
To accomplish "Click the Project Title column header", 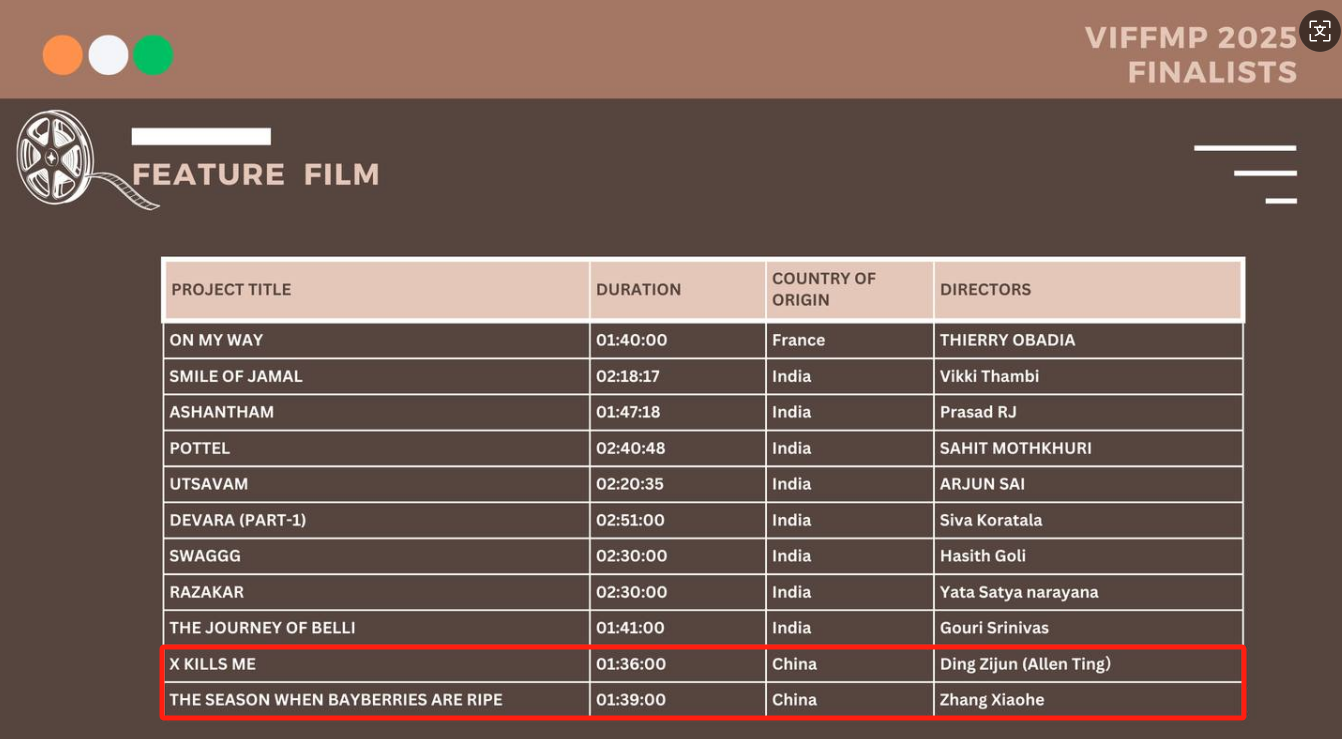I will tap(231, 290).
